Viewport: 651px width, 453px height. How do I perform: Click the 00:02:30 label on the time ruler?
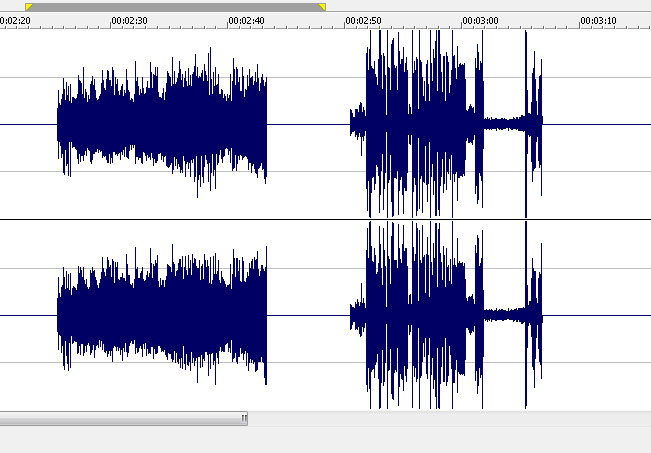[x=130, y=21]
